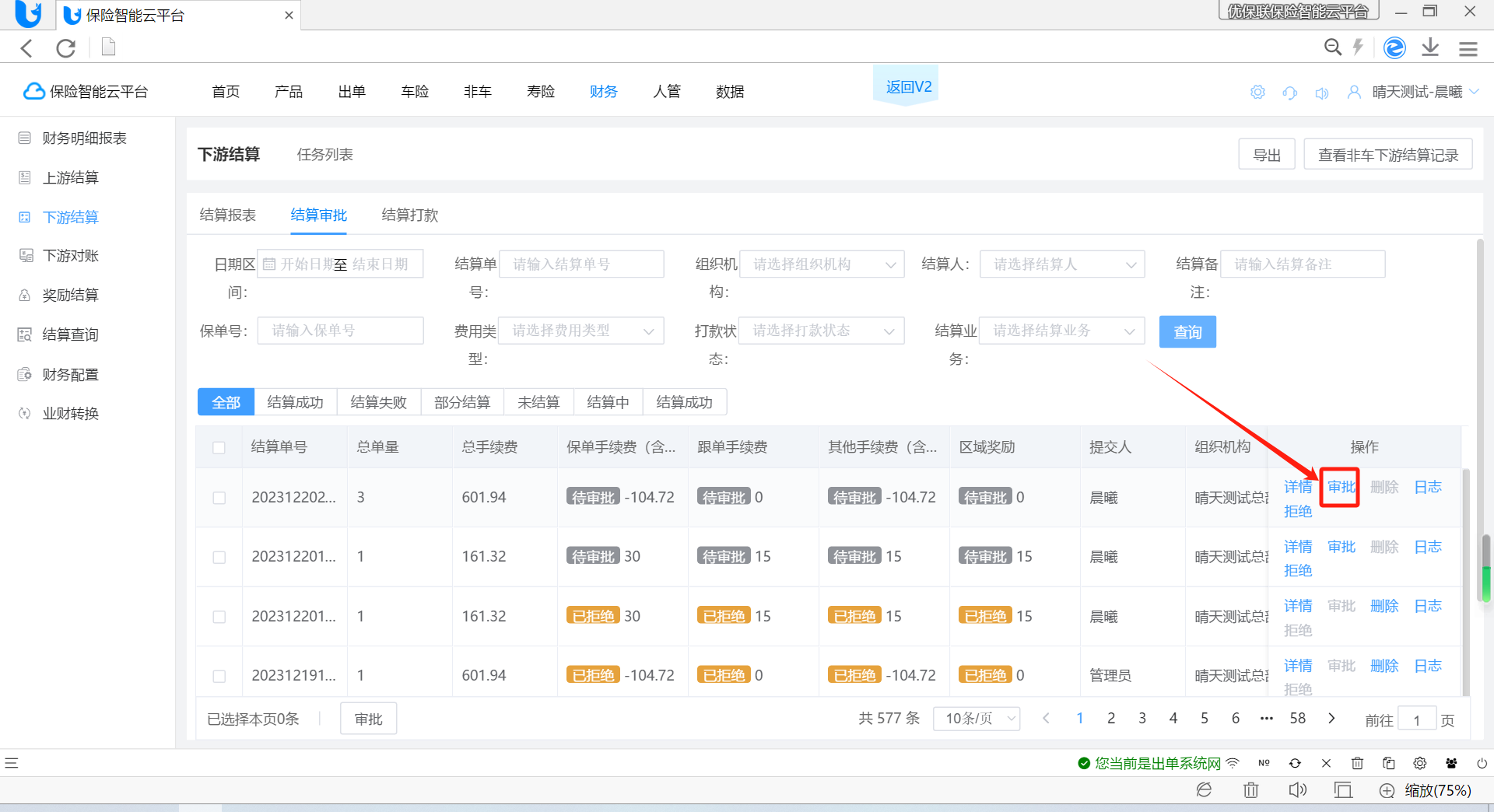This screenshot has width=1494, height=812.
Task: Open 财务配置 in the sidebar
Action: pyautogui.click(x=70, y=375)
